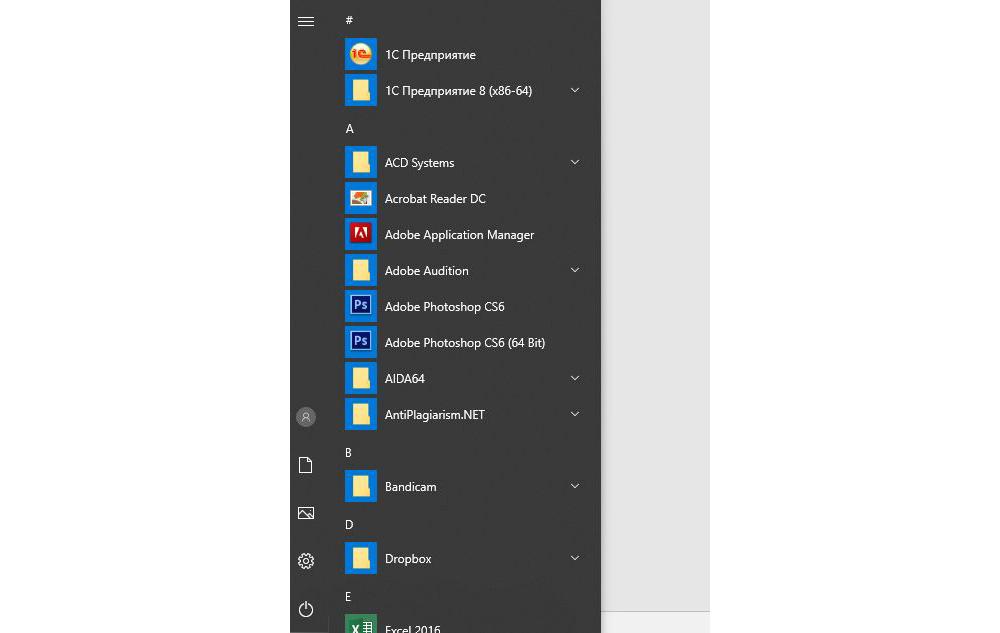Click the A section letter header
The image size is (1000, 633).
(x=349, y=129)
